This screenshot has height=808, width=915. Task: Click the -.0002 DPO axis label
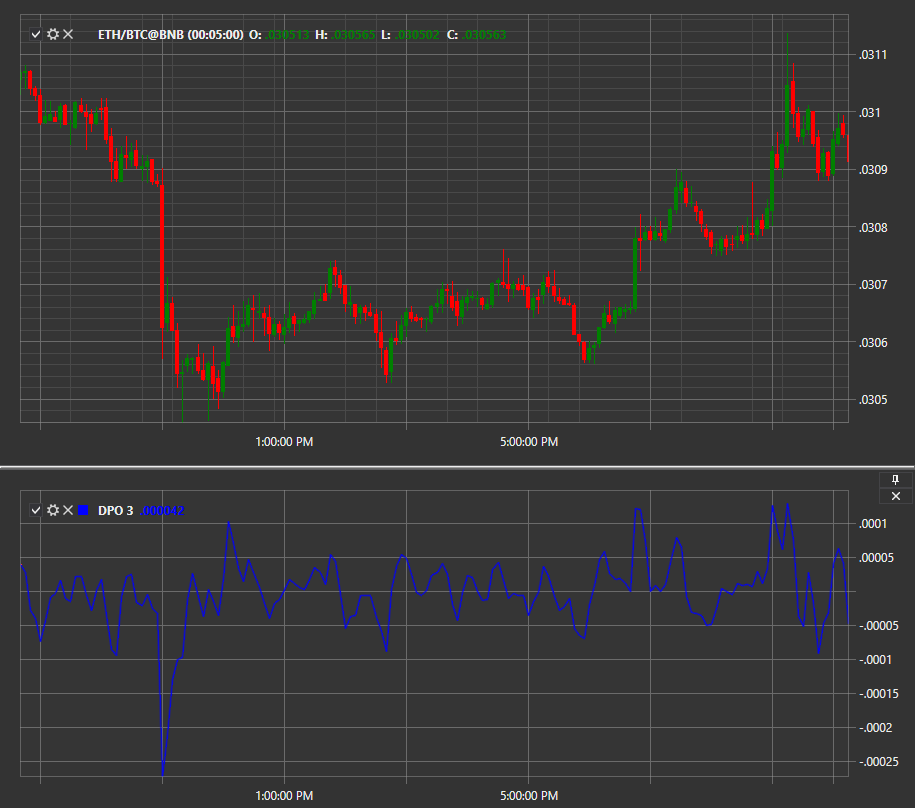[875, 727]
